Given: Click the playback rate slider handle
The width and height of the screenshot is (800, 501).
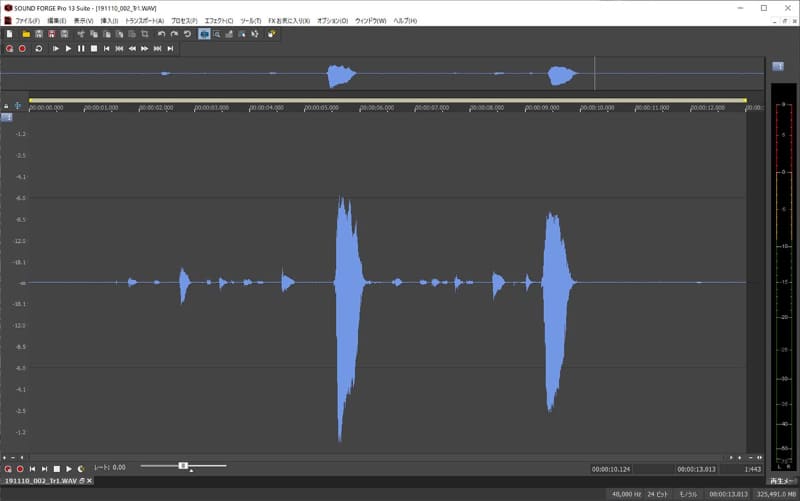Looking at the screenshot, I should pyautogui.click(x=183, y=466).
